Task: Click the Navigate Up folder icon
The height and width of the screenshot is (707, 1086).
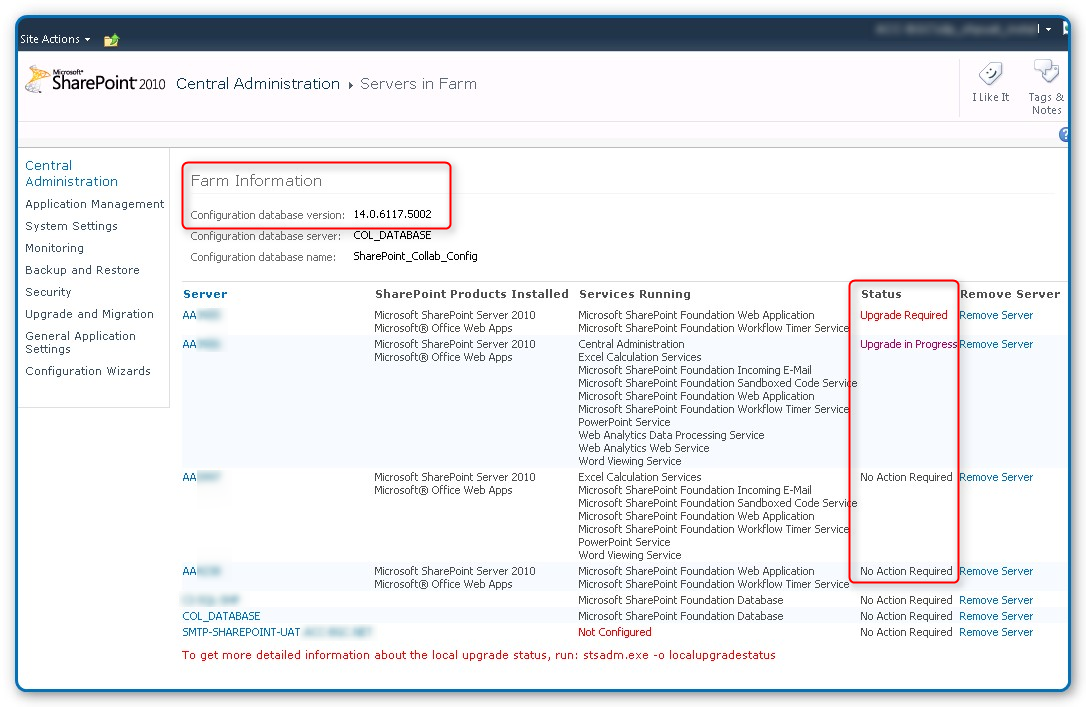Action: (110, 40)
